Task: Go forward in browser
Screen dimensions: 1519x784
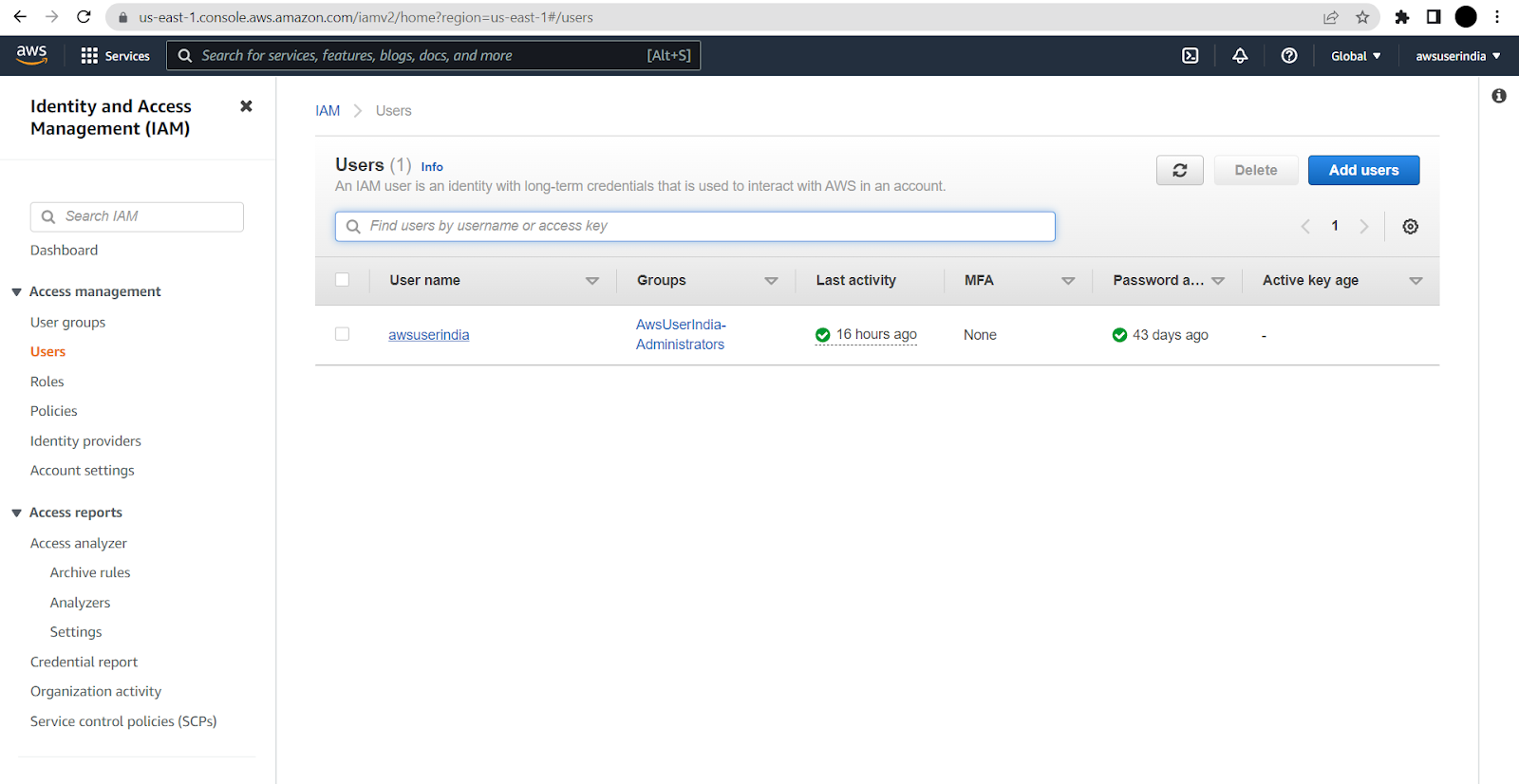Action: coord(51,17)
